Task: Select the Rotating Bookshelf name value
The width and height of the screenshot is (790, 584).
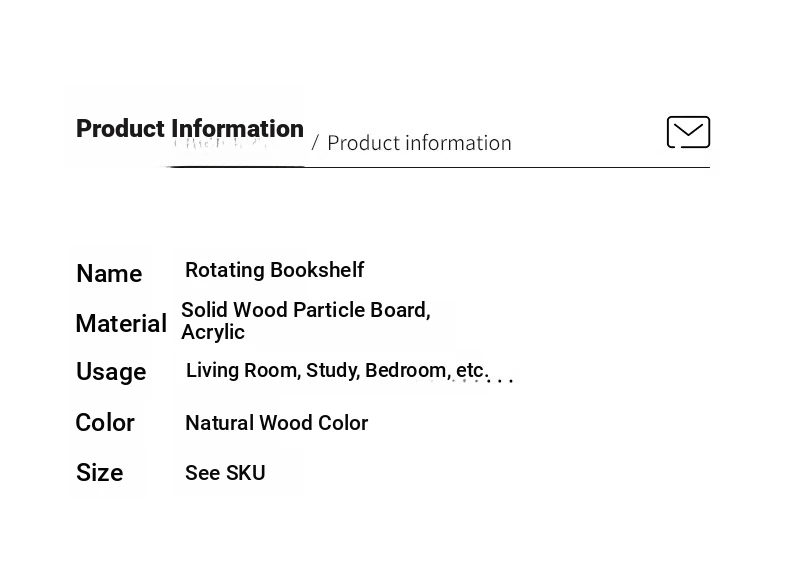Action: tap(274, 270)
